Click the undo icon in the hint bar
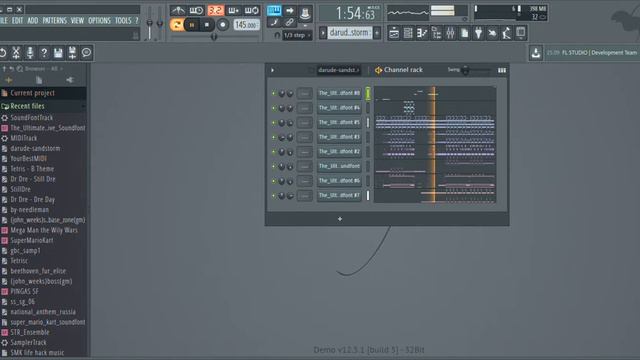The image size is (640, 360). [3, 53]
